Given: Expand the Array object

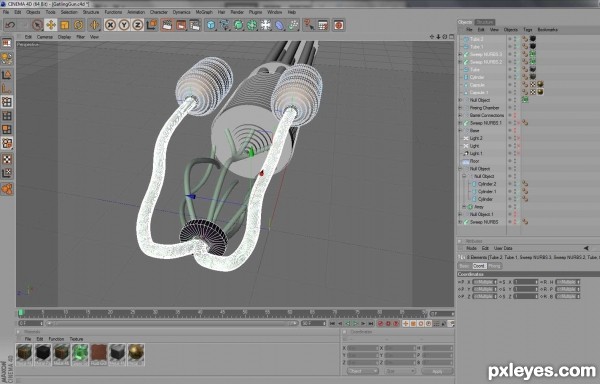Looking at the screenshot, I should pyautogui.click(x=464, y=207).
